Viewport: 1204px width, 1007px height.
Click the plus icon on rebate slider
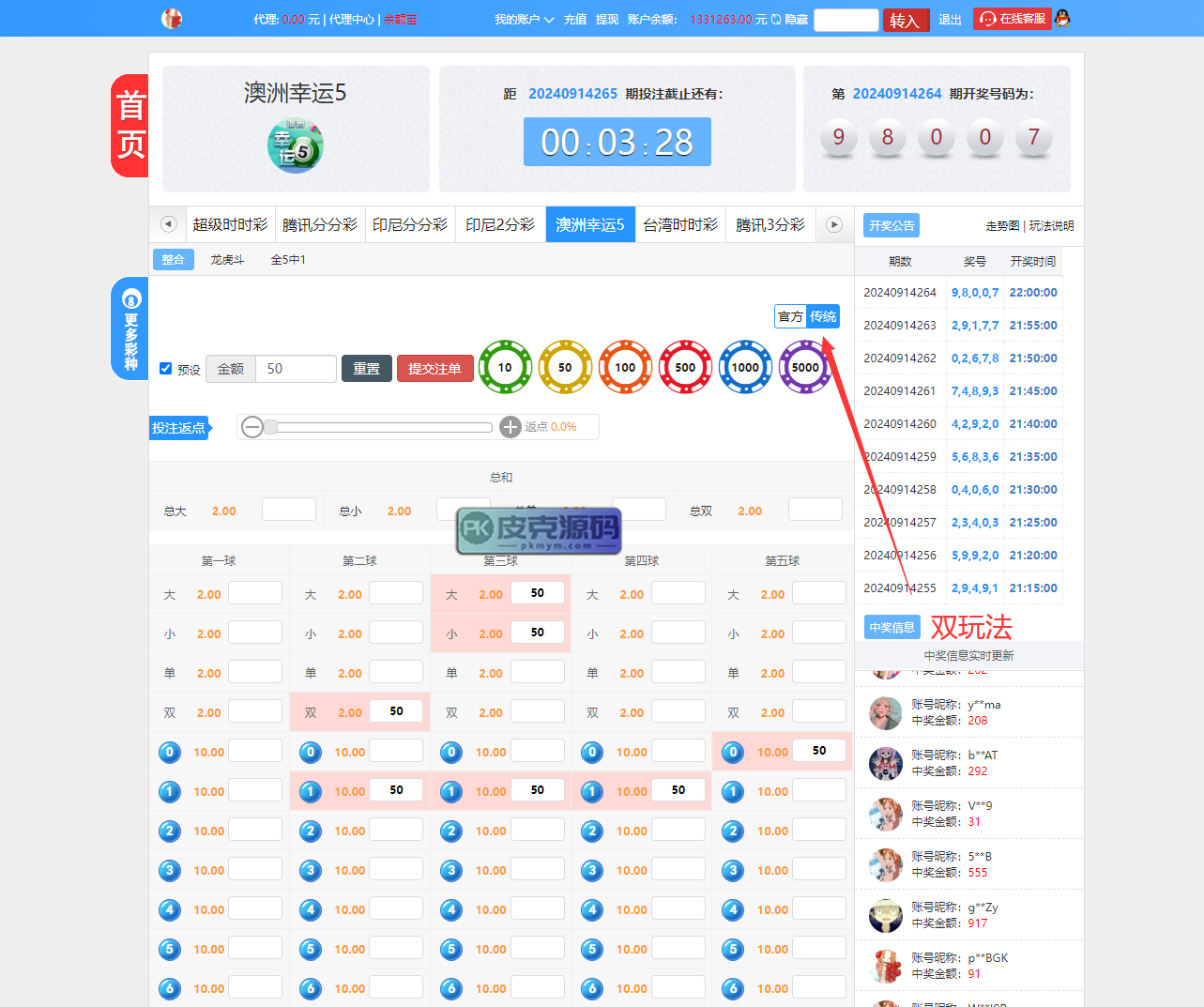click(511, 427)
